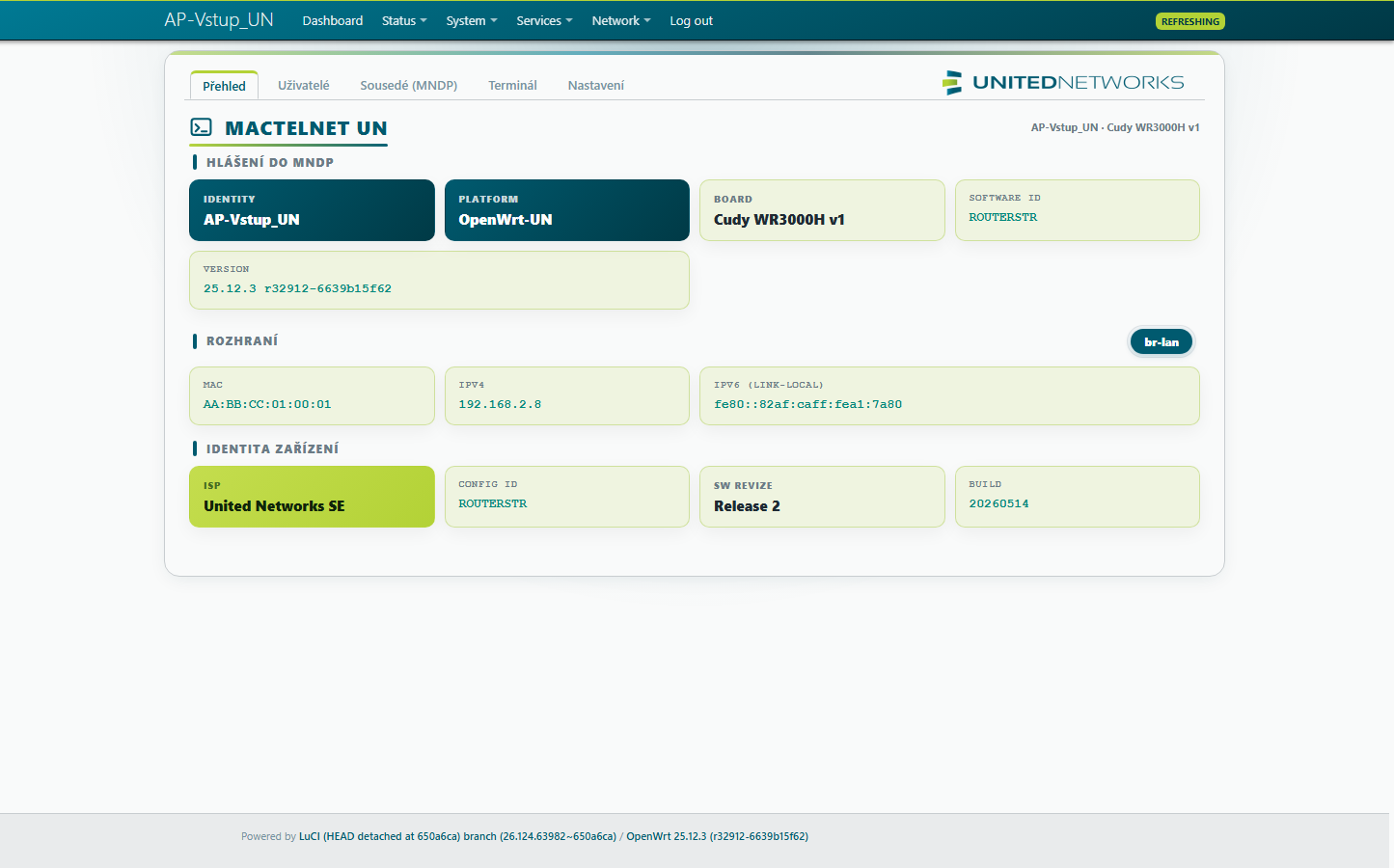1394x868 pixels.
Task: Click the AP-Vstup_UN · Cudy WR3000H v1 caption
Action: (1115, 127)
